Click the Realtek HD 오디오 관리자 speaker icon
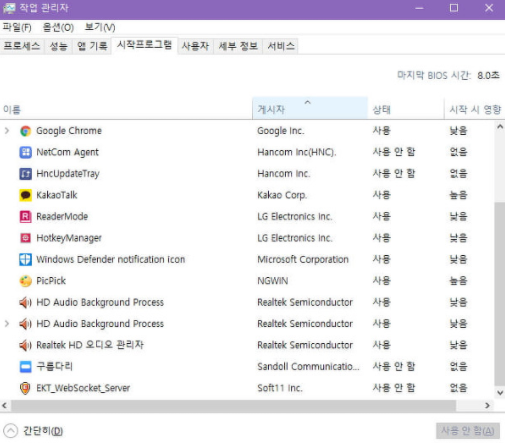 point(26,345)
